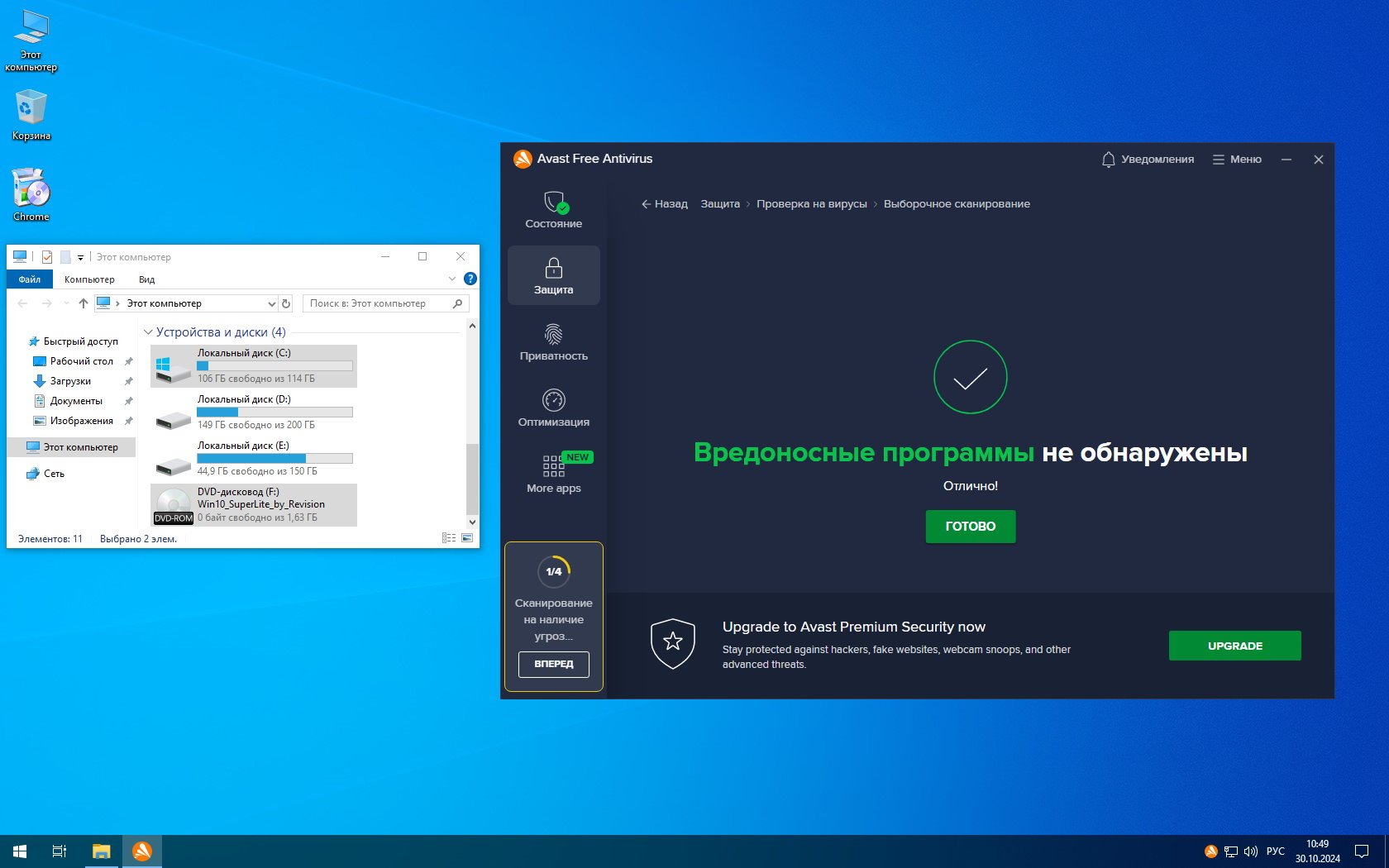
Task: Click the Avast icon in system tray
Action: click(1210, 851)
